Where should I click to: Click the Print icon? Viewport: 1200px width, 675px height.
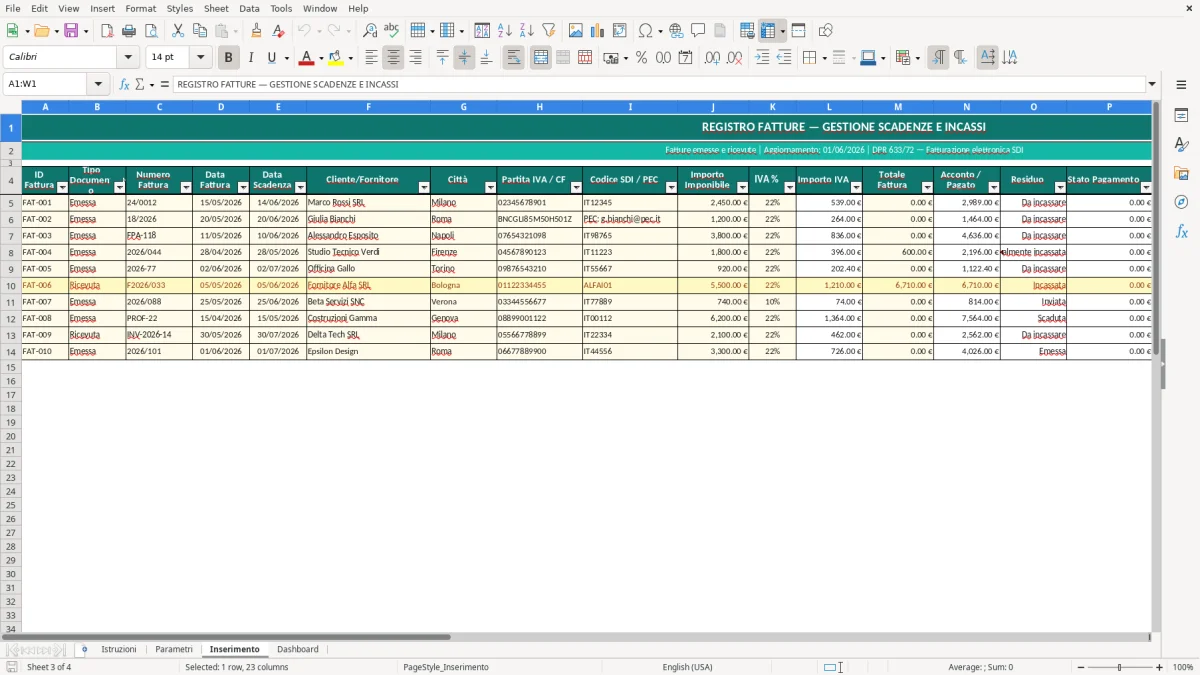[129, 31]
